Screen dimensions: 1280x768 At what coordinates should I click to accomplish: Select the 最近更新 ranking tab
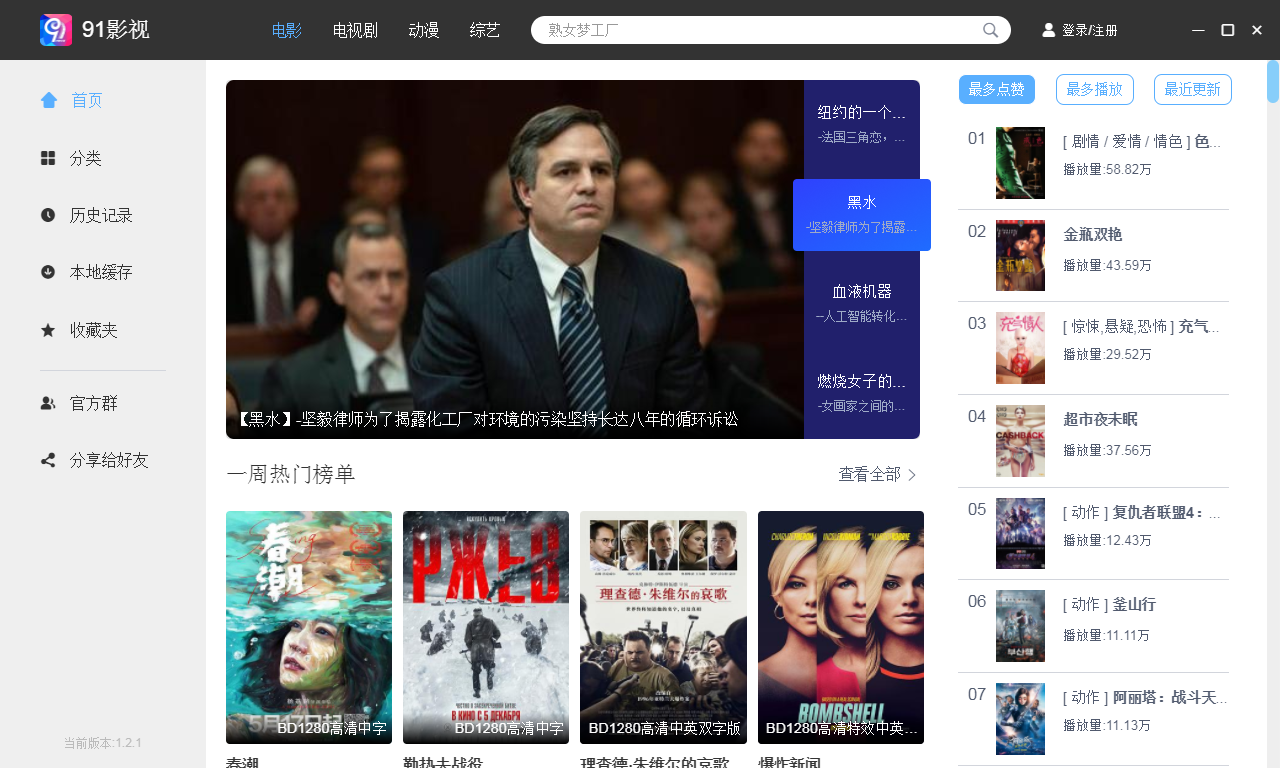pyautogui.click(x=1193, y=89)
